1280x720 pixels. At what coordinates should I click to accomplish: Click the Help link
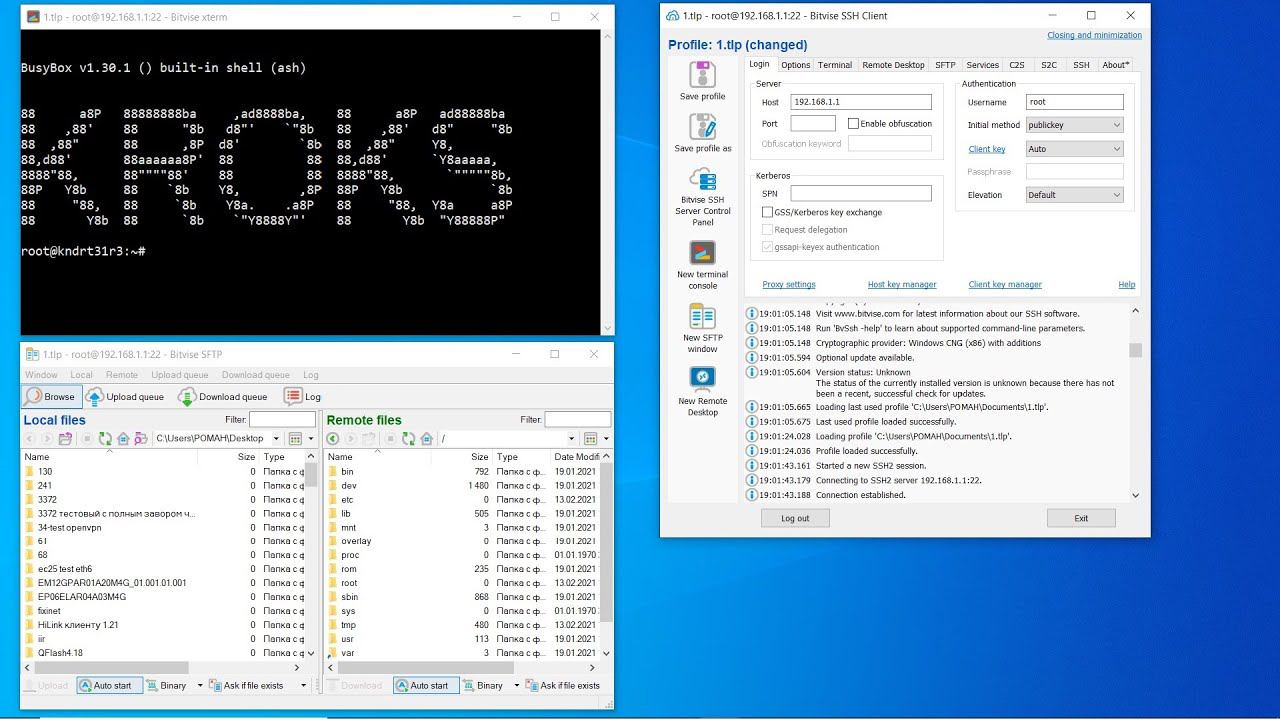tap(1126, 285)
